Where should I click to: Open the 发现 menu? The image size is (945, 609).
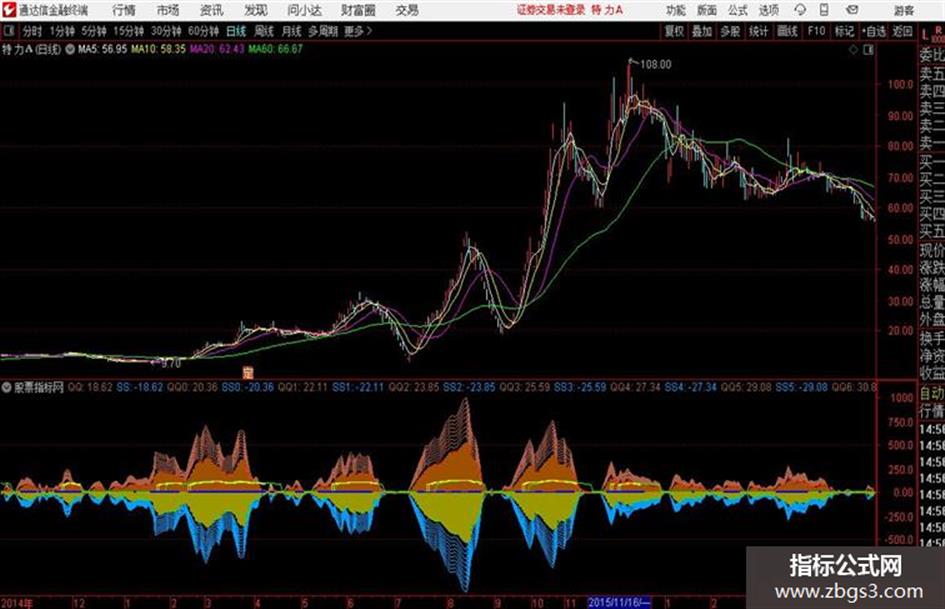click(x=256, y=10)
